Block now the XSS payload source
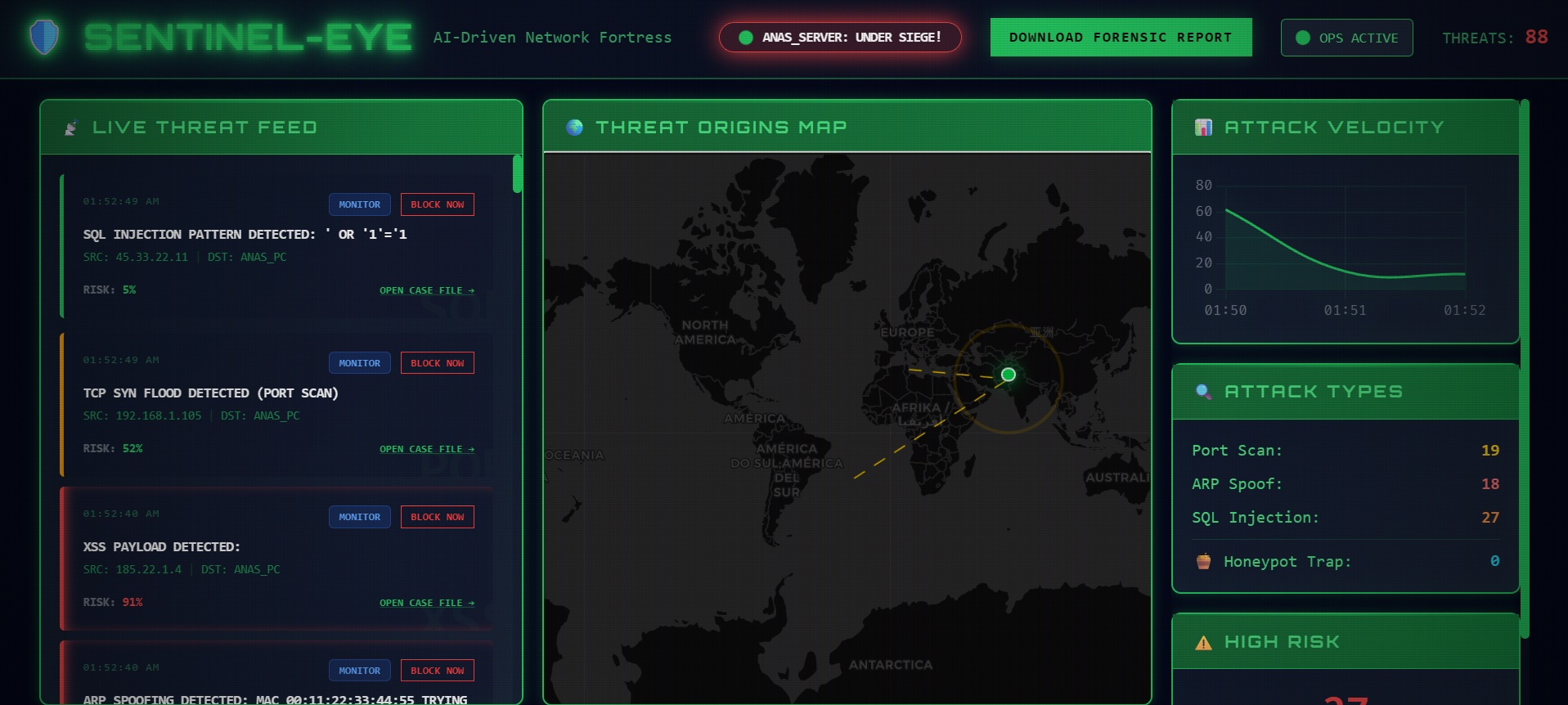This screenshot has width=1568, height=705. 438,517
